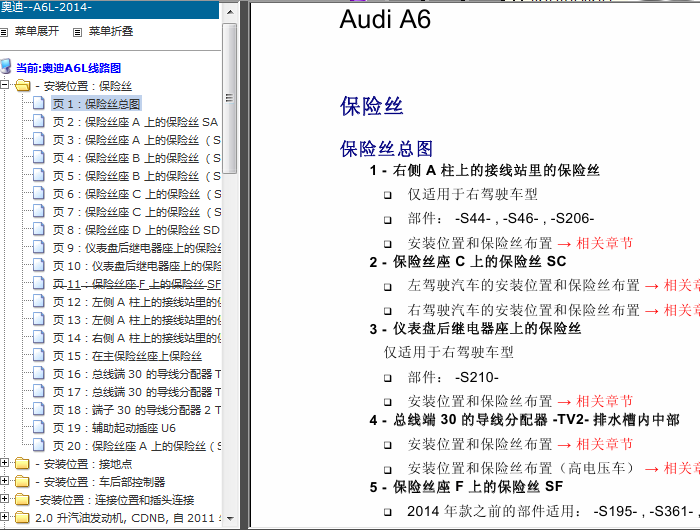Viewport: 700px width, 530px height.
Task: Click page icon of 页 15 entry
Action: click(39, 355)
